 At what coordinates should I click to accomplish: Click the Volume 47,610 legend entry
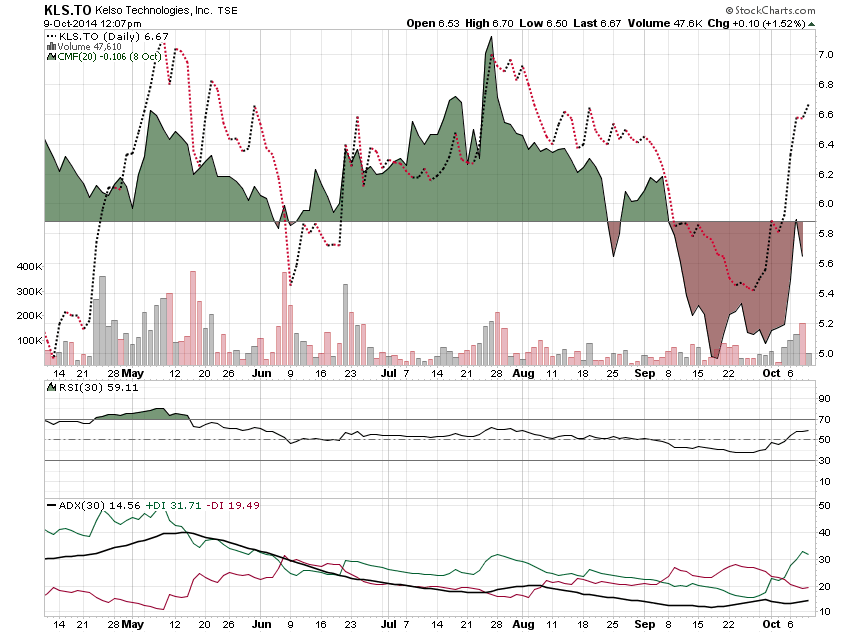pos(89,47)
